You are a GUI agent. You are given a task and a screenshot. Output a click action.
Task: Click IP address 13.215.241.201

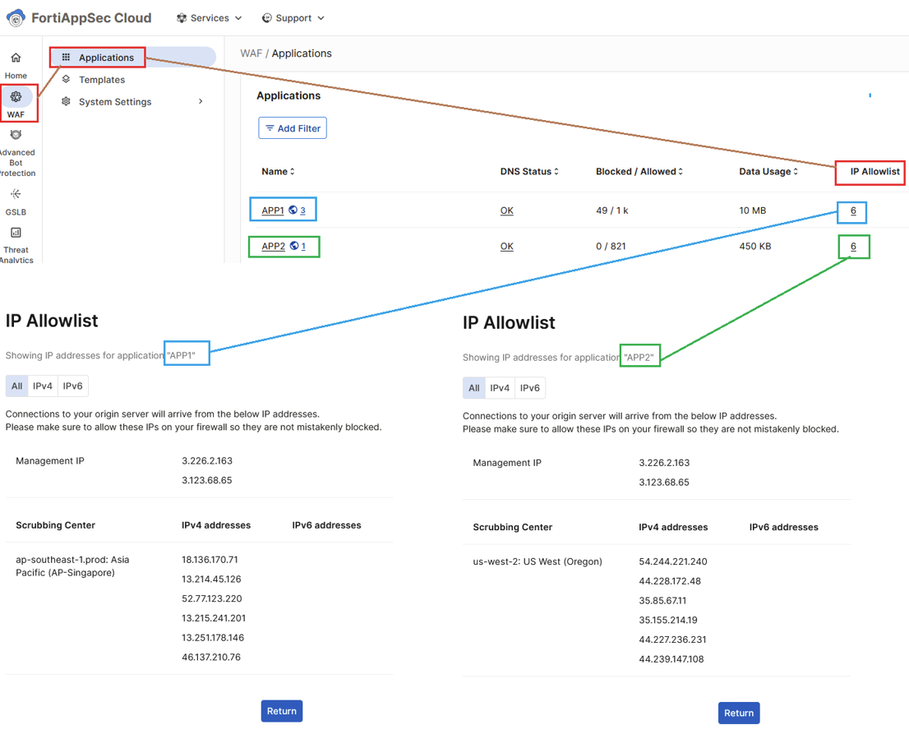[213, 618]
